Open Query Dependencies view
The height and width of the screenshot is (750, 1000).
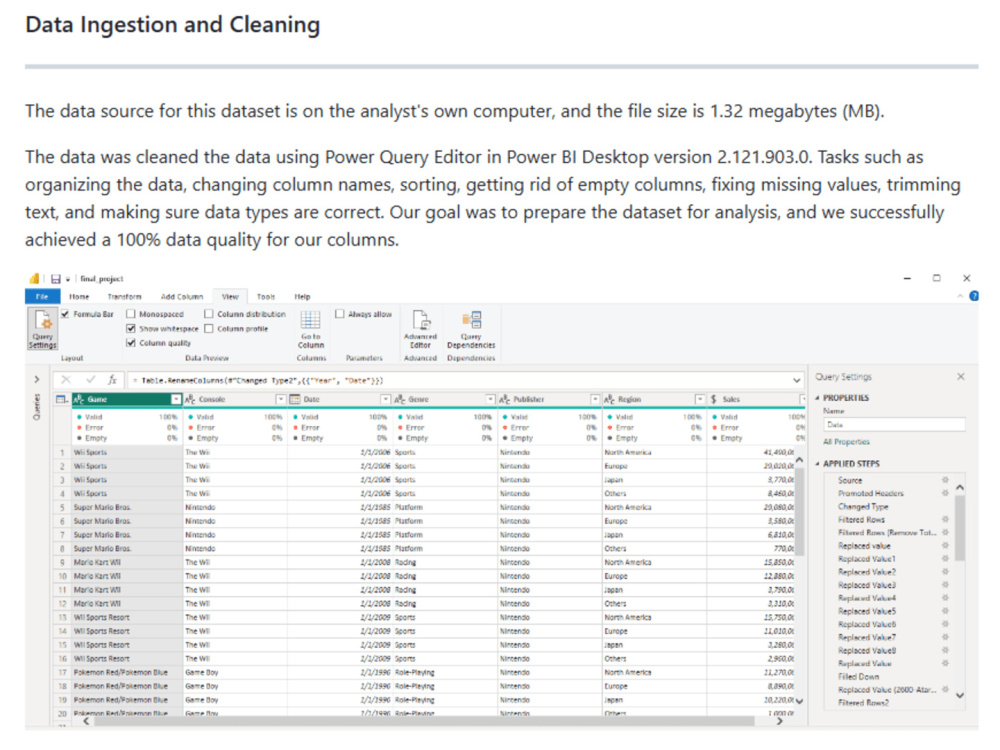(471, 330)
